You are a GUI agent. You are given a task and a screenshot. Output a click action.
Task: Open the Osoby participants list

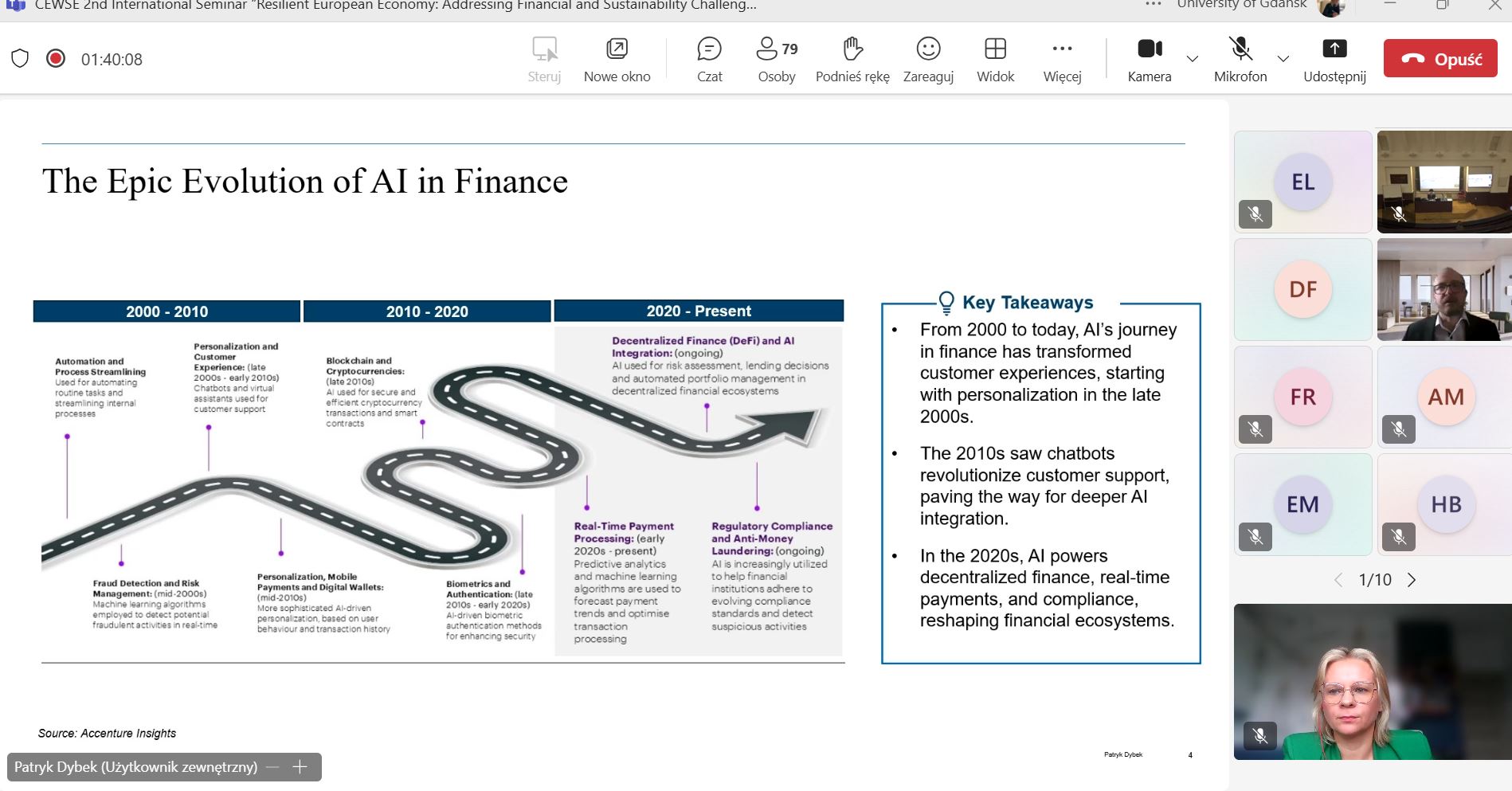point(777,60)
